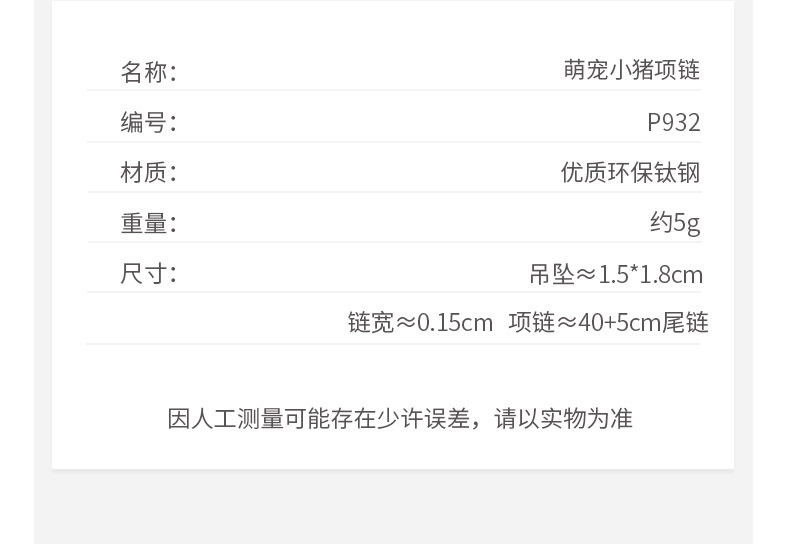
Task: Click the divider line under the 链宽 row
Action: coord(393,344)
